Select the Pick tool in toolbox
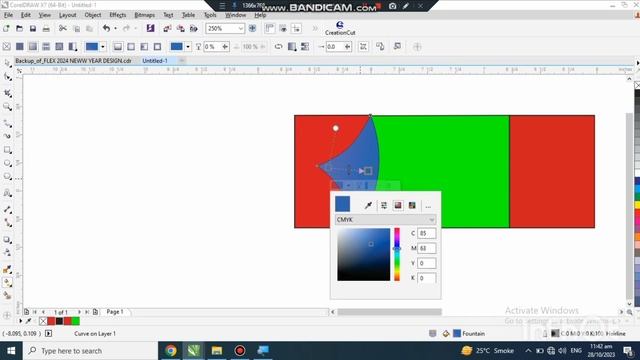Viewport: 640px width, 360px height. tap(7, 63)
